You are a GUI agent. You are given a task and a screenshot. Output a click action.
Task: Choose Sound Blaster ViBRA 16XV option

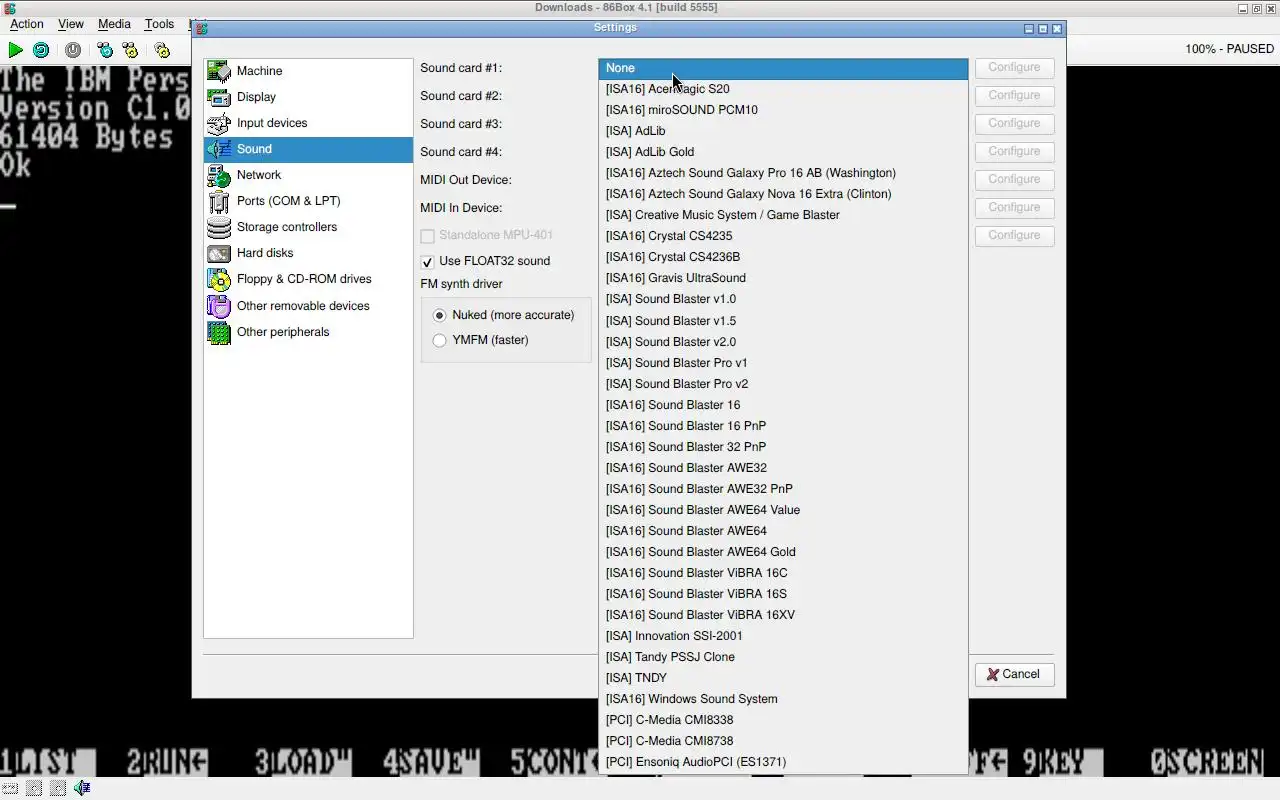[783, 615]
